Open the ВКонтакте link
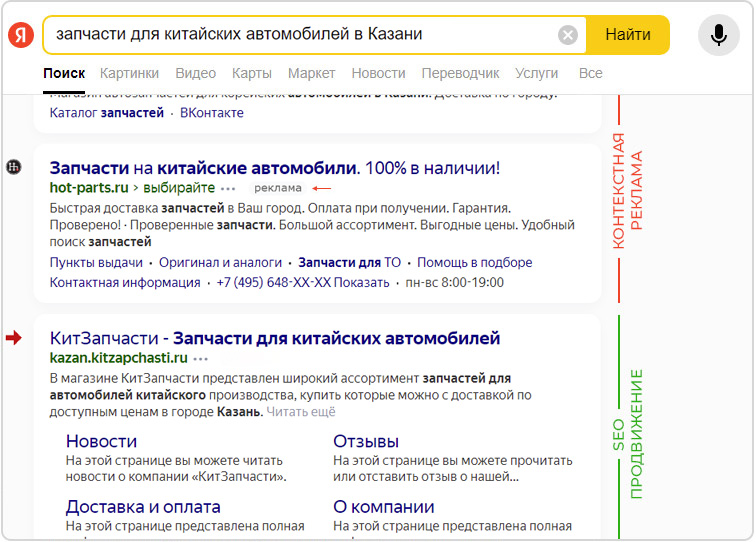Image resolution: width=756 pixels, height=542 pixels. tap(212, 113)
